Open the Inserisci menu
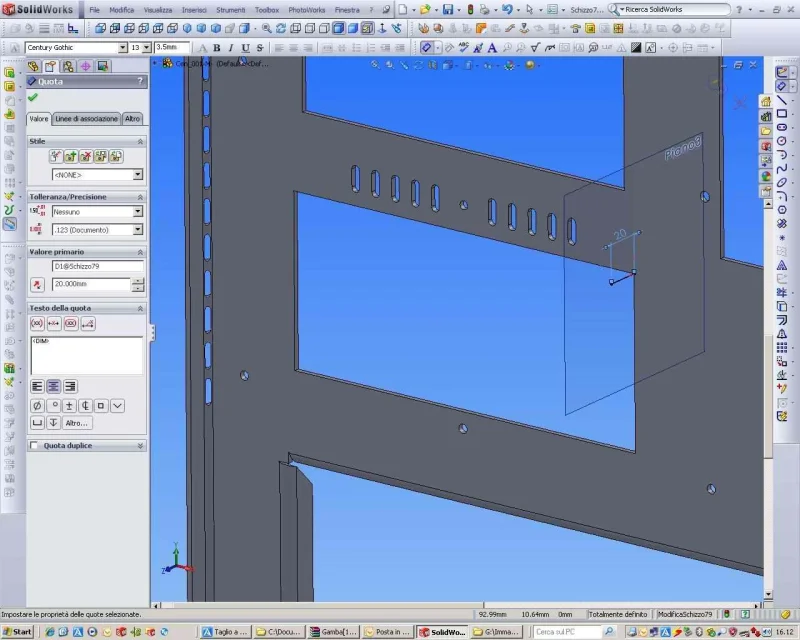Viewport: 800px width, 640px height. pos(194,10)
